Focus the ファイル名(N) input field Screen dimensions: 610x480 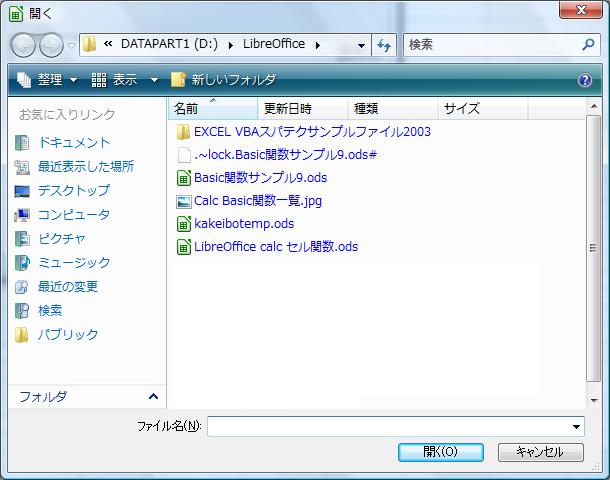click(x=389, y=426)
